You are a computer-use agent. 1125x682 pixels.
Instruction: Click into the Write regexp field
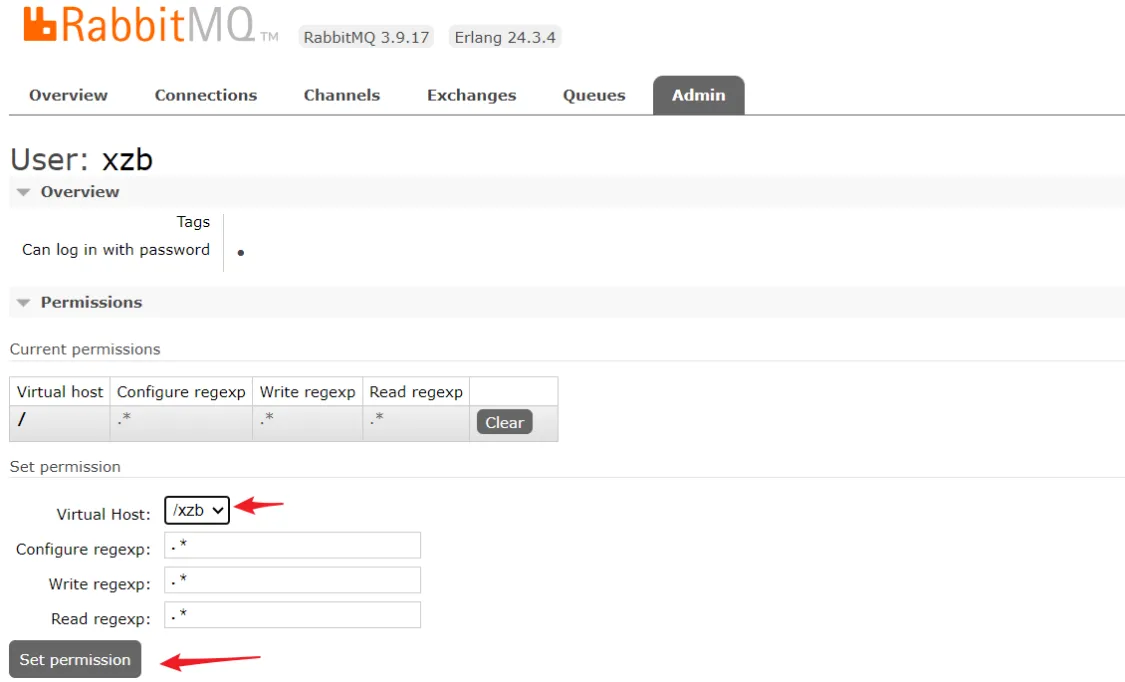(292, 580)
